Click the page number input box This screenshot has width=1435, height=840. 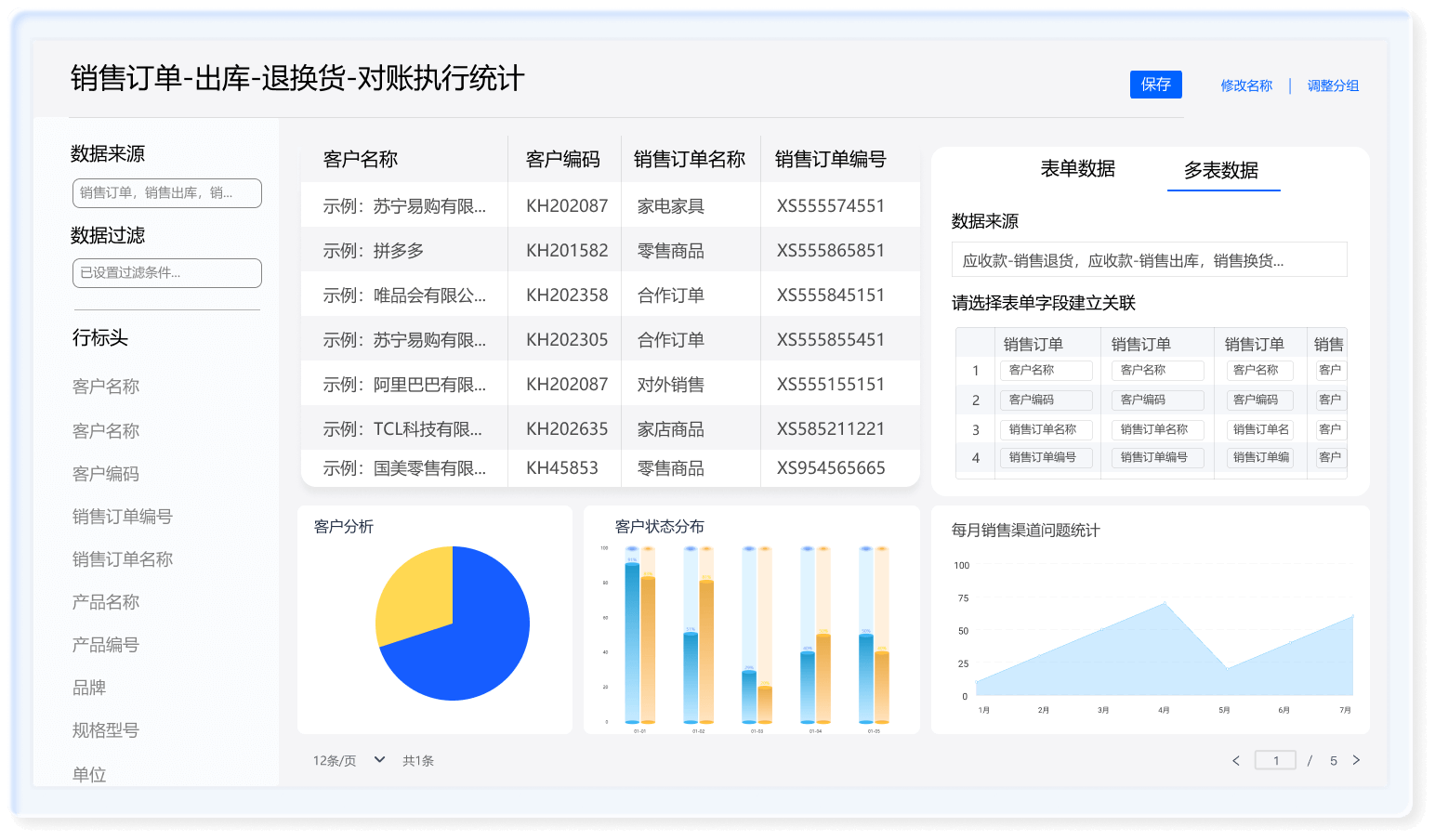(x=1275, y=760)
